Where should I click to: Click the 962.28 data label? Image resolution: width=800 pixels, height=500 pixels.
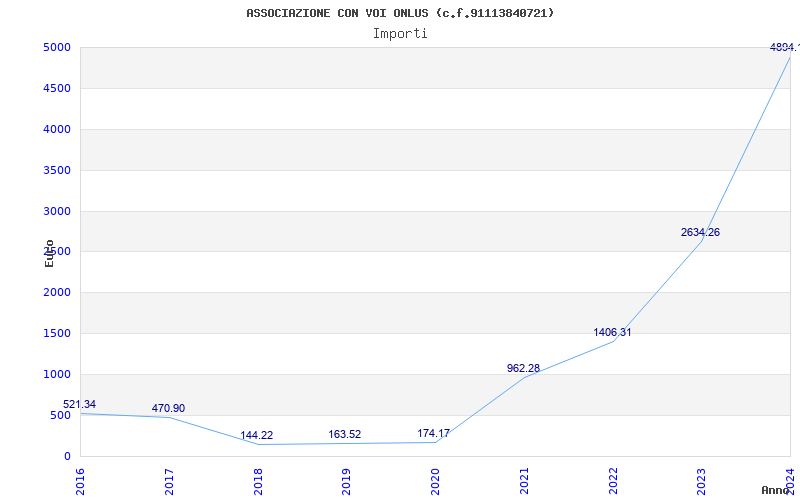point(523,368)
